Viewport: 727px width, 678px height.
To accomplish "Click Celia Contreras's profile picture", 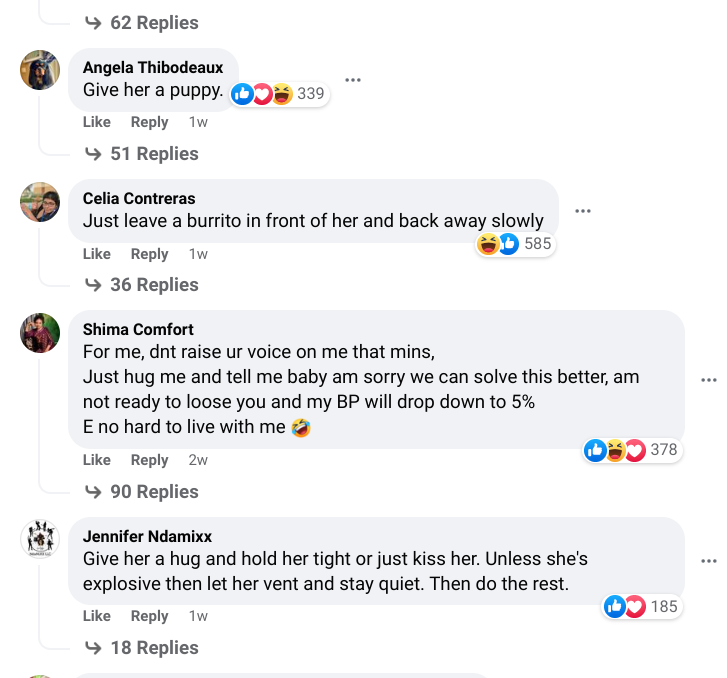I will coord(40,202).
